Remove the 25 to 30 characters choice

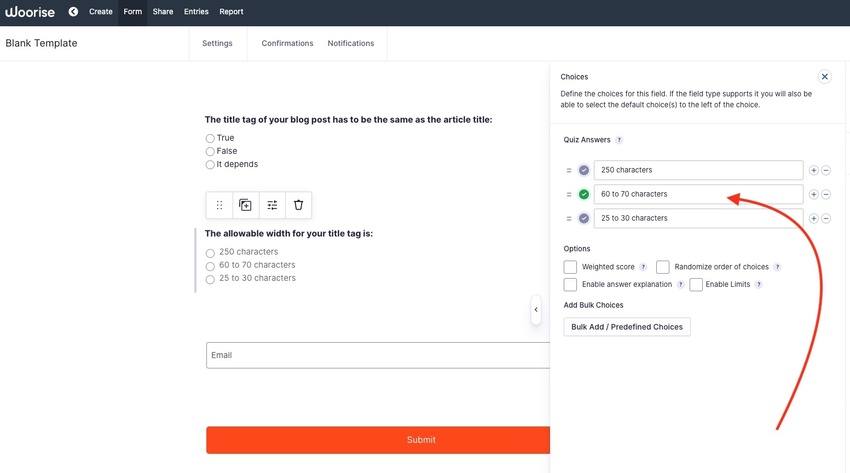826,218
